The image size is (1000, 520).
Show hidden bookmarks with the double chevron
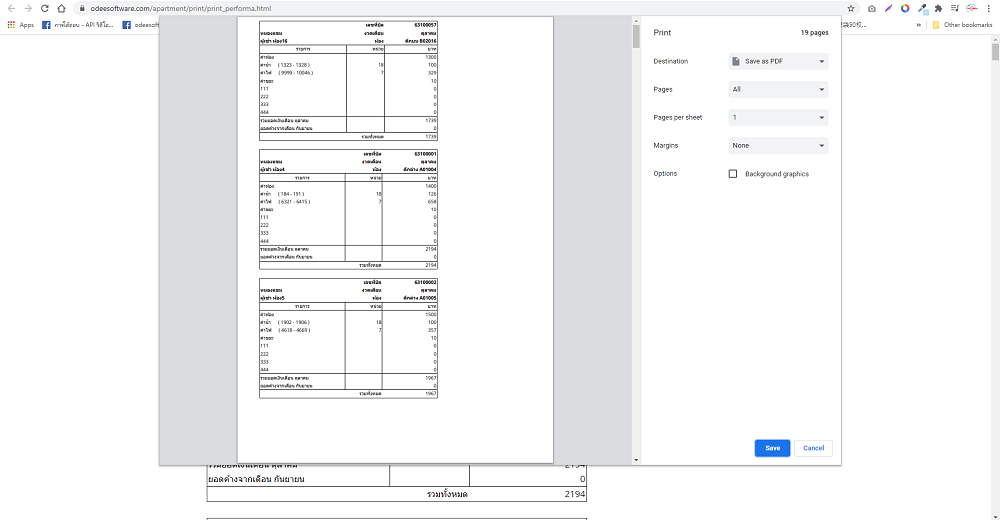(920, 24)
